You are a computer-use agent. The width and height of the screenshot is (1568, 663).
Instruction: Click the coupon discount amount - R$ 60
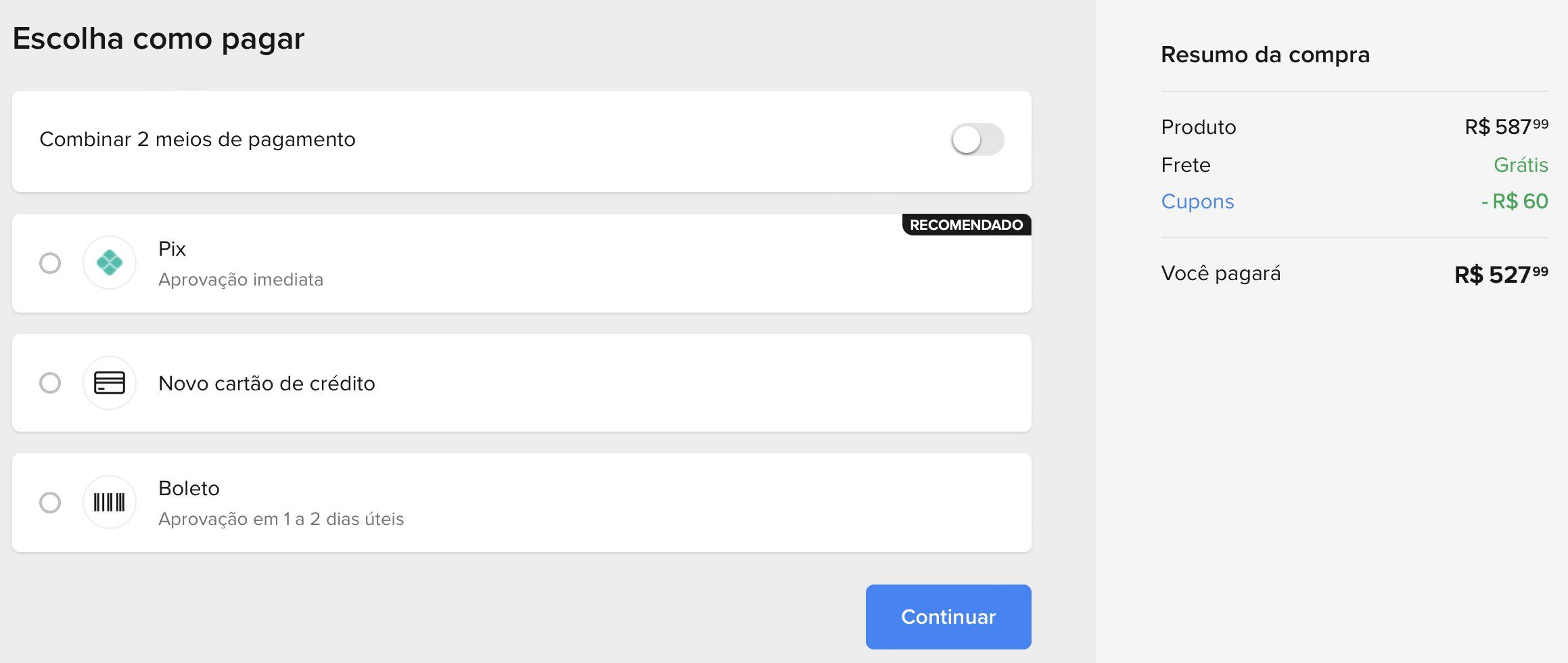1515,202
